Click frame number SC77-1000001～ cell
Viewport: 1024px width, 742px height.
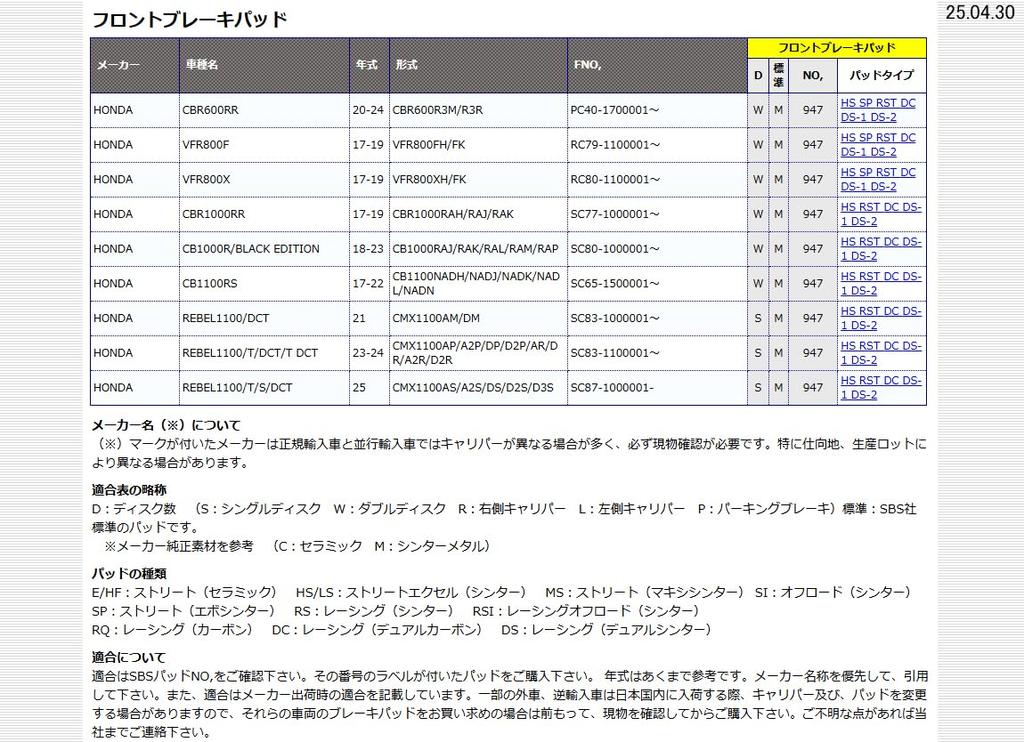(x=615, y=214)
